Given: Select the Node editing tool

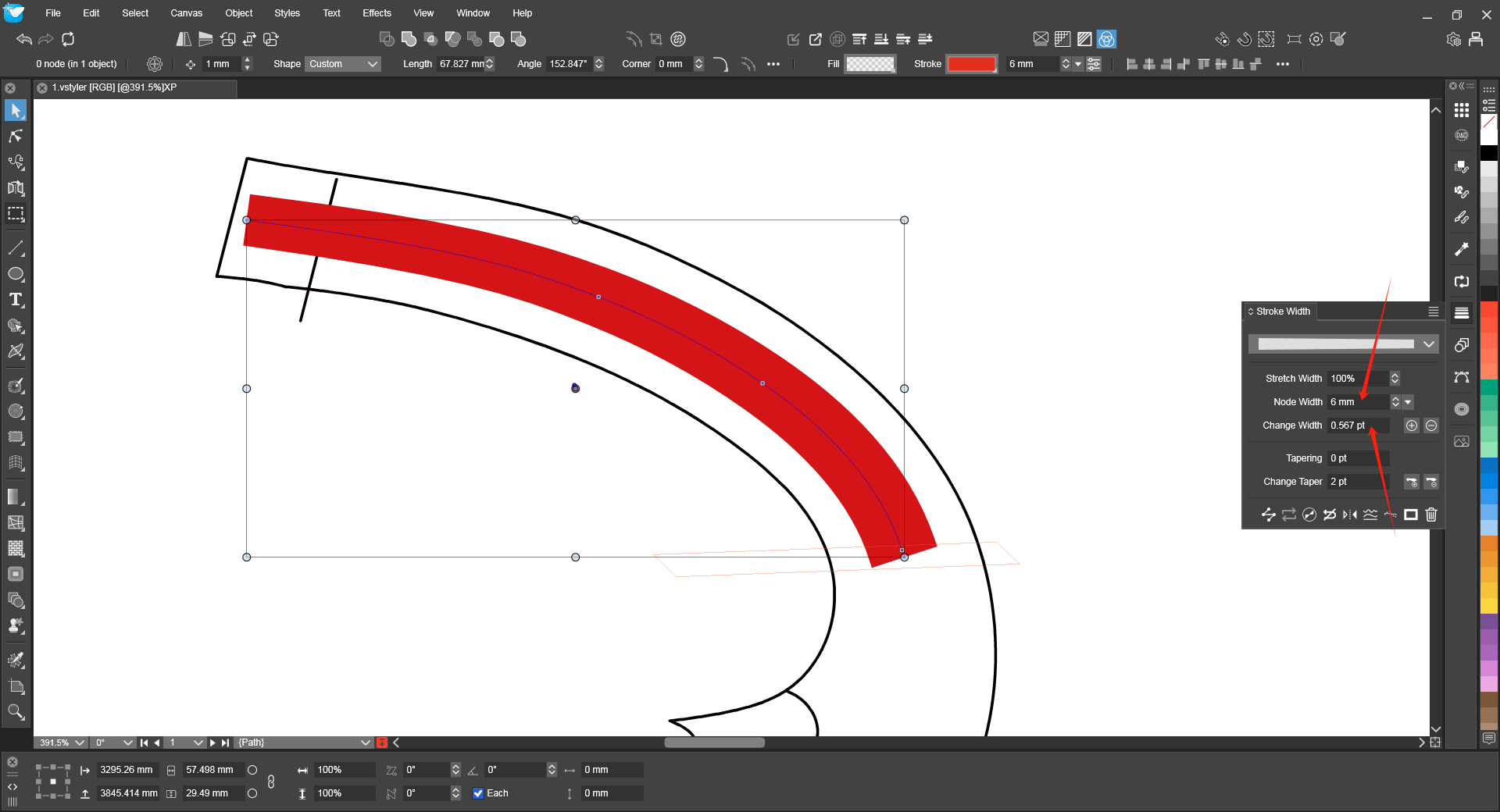Looking at the screenshot, I should [x=16, y=137].
